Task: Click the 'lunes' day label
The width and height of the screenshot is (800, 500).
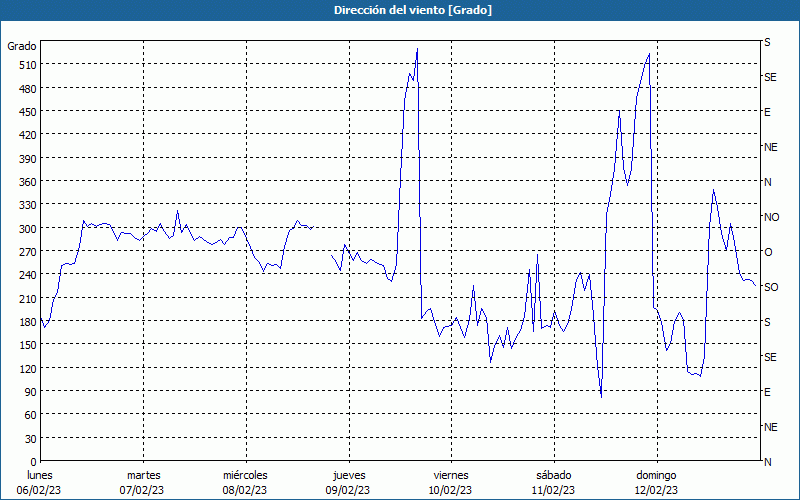Action: point(40,475)
